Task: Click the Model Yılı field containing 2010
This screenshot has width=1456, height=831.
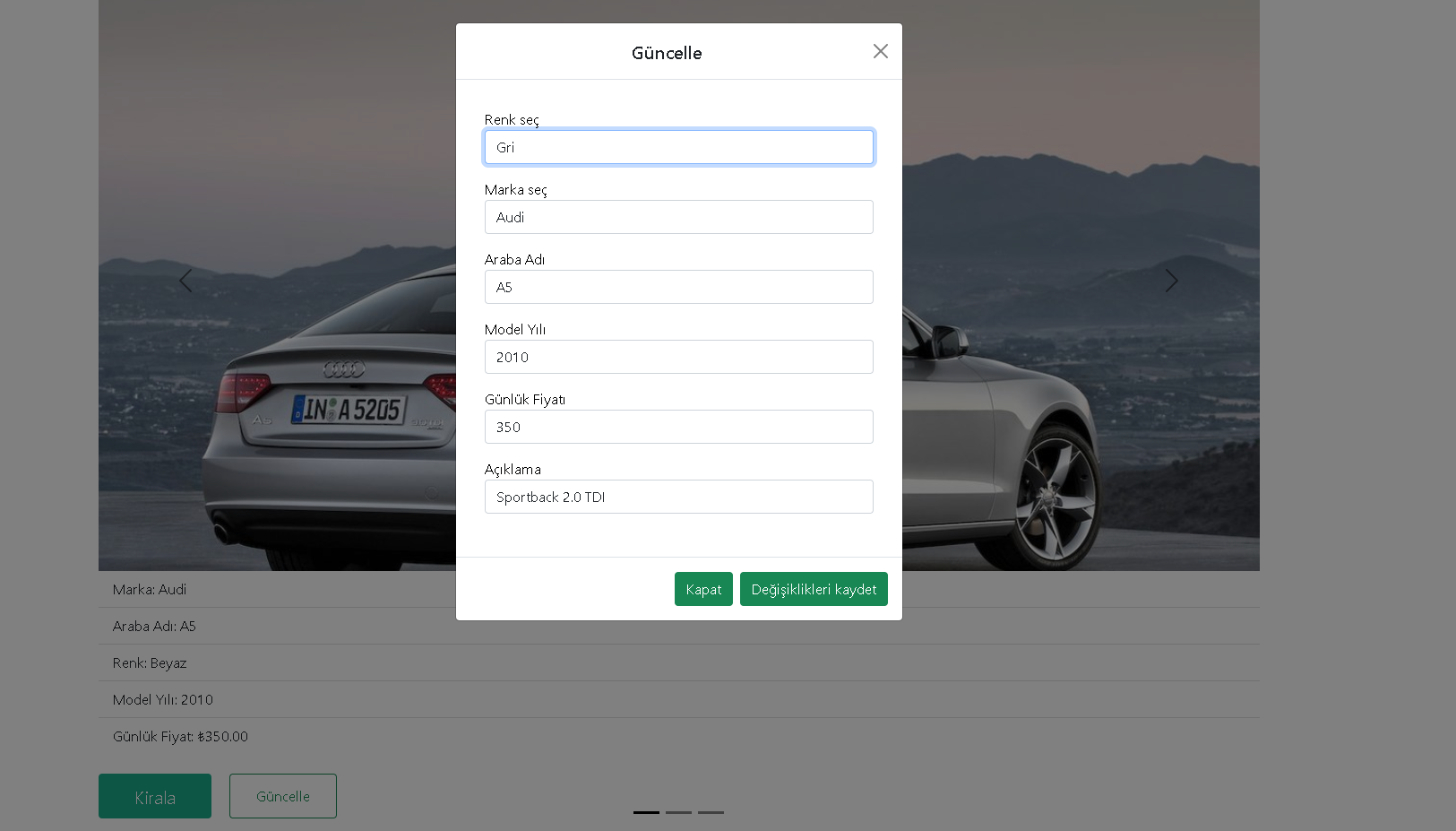Action: [679, 357]
